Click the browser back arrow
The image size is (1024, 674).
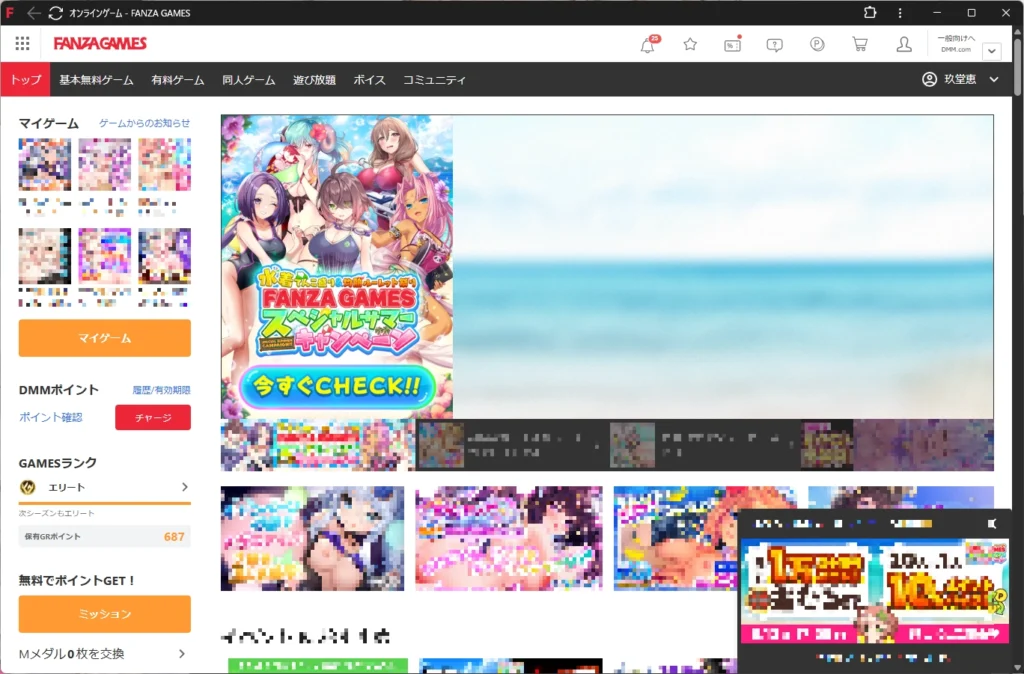[34, 13]
